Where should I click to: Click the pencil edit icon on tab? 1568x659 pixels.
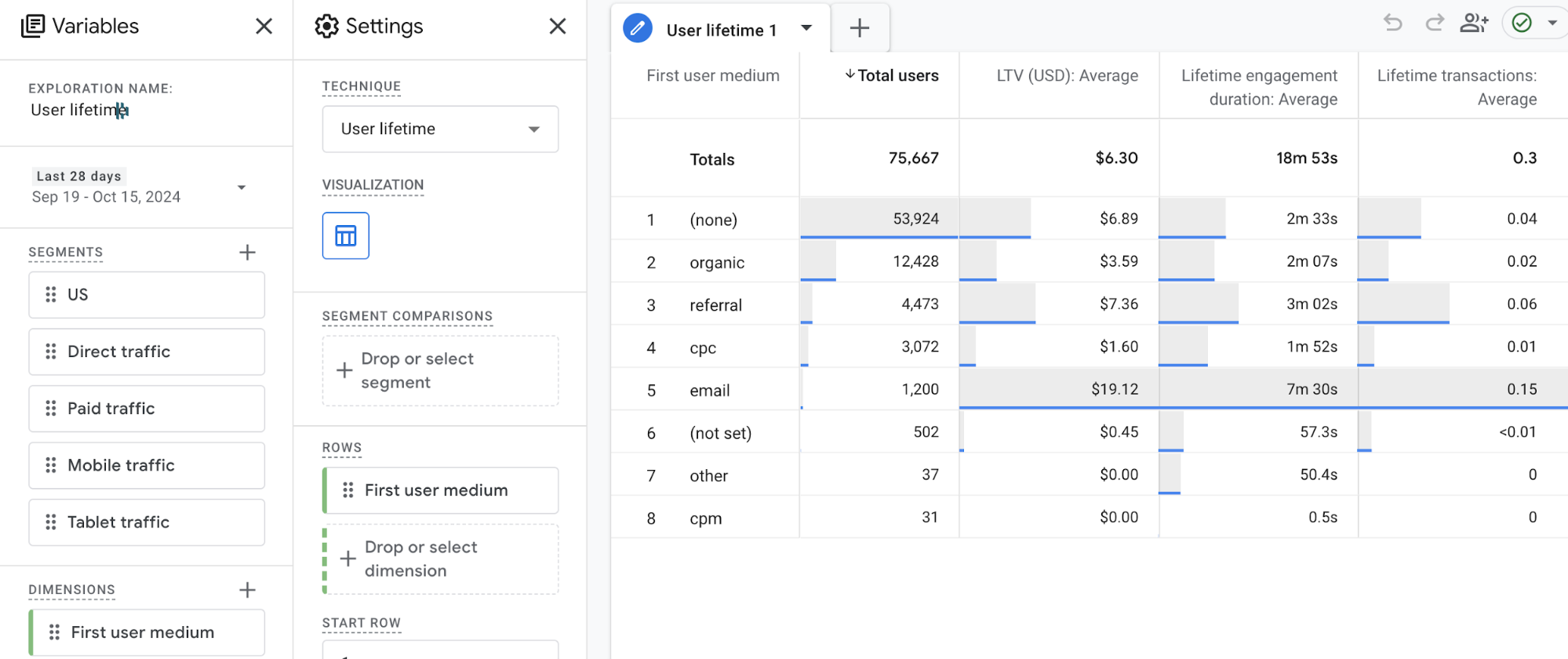point(638,29)
